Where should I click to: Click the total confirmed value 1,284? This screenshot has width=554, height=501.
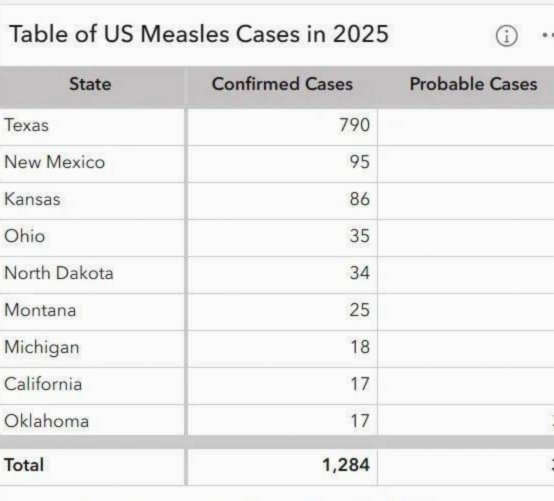click(346, 465)
